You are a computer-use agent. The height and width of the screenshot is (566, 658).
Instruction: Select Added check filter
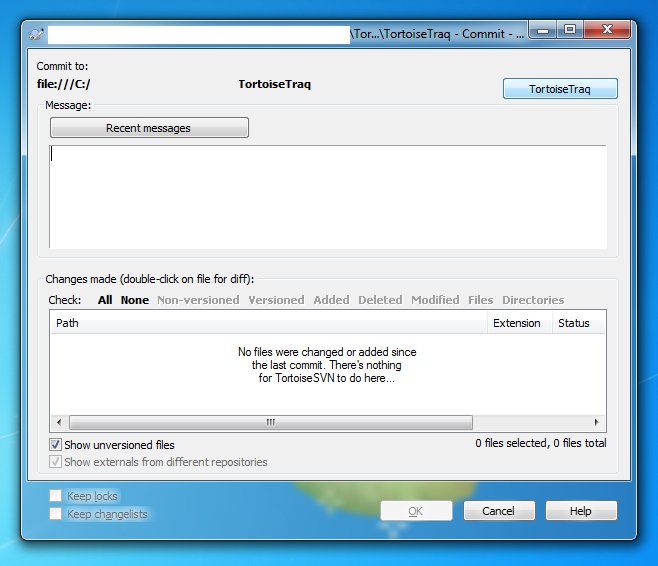pos(331,300)
